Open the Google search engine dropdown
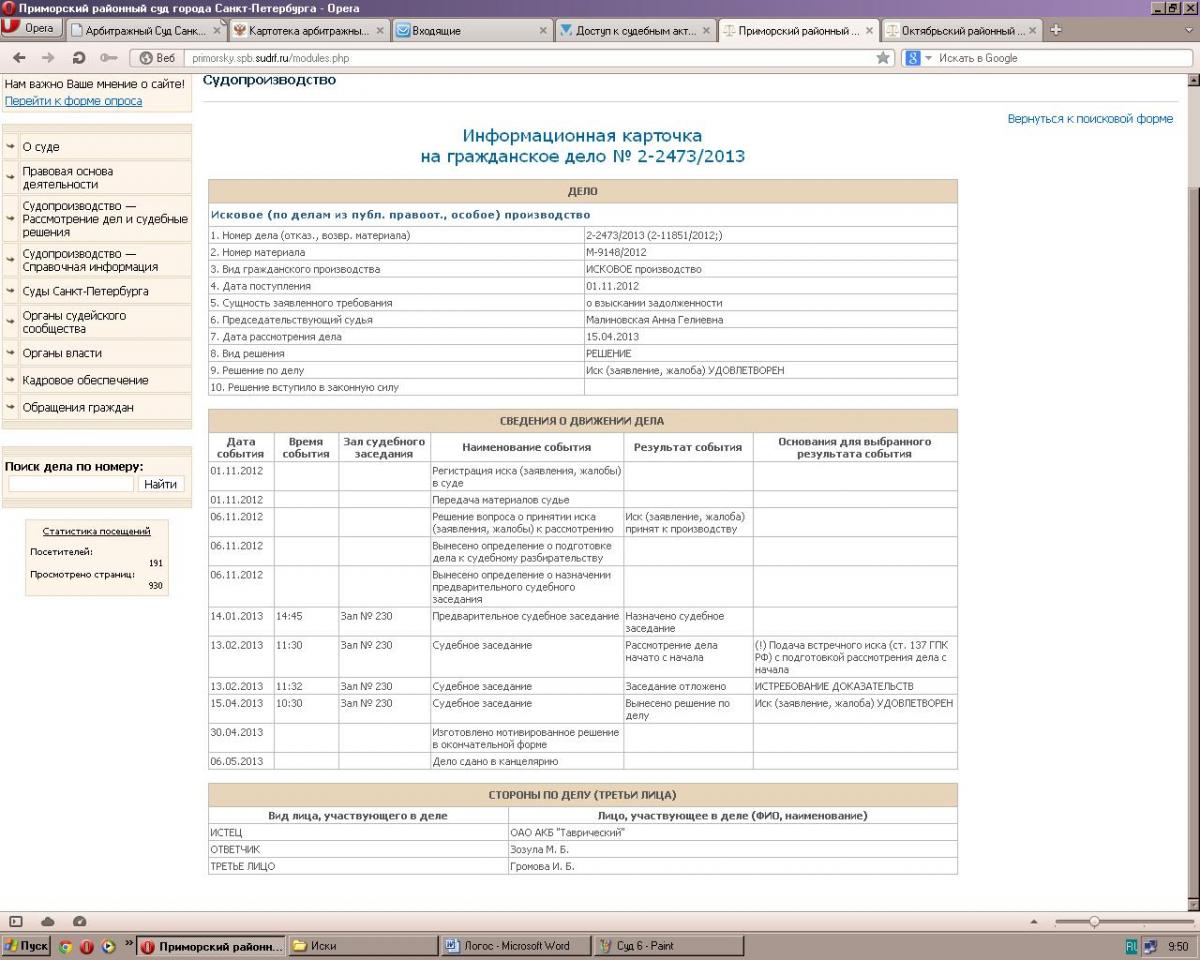The height and width of the screenshot is (960, 1200). tap(918, 58)
